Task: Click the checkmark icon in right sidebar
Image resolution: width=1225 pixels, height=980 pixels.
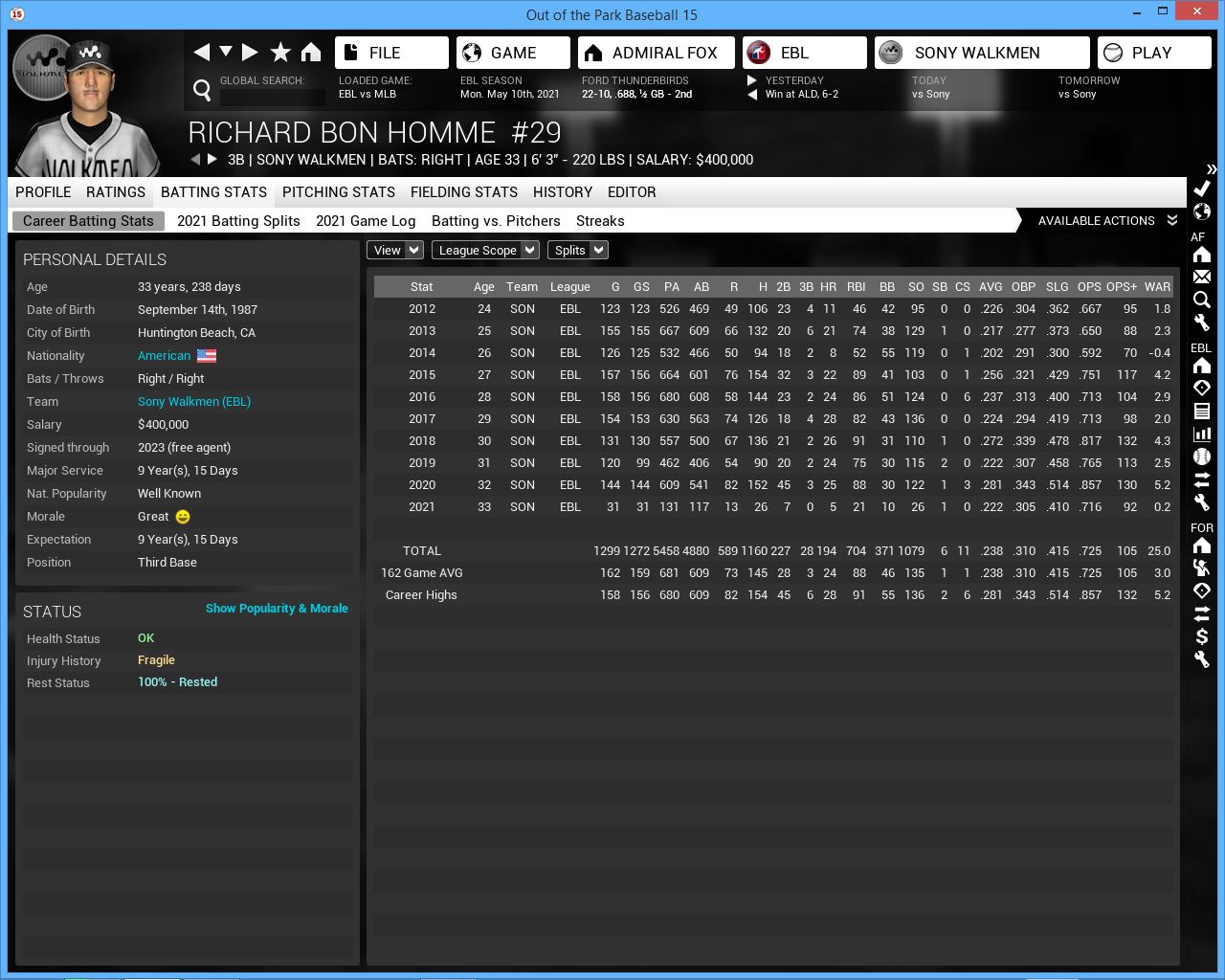Action: (1202, 189)
